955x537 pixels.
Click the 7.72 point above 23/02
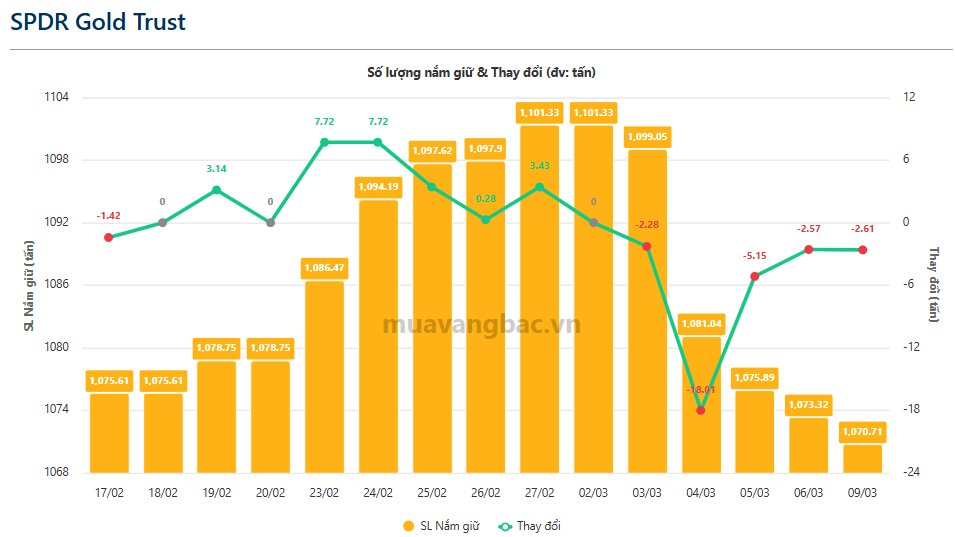pos(324,142)
